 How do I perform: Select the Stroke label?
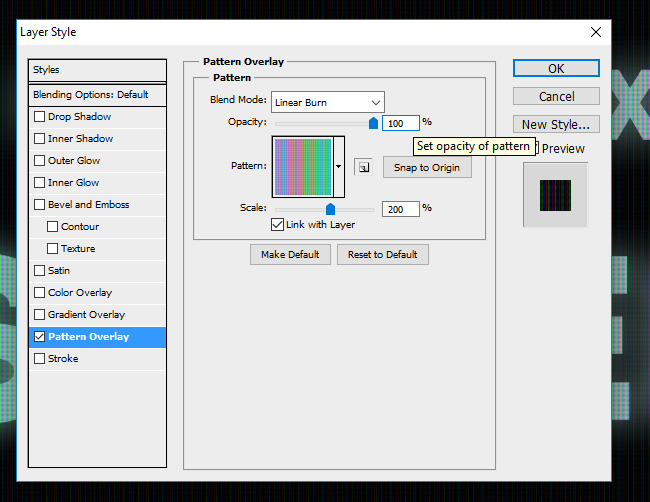click(63, 359)
